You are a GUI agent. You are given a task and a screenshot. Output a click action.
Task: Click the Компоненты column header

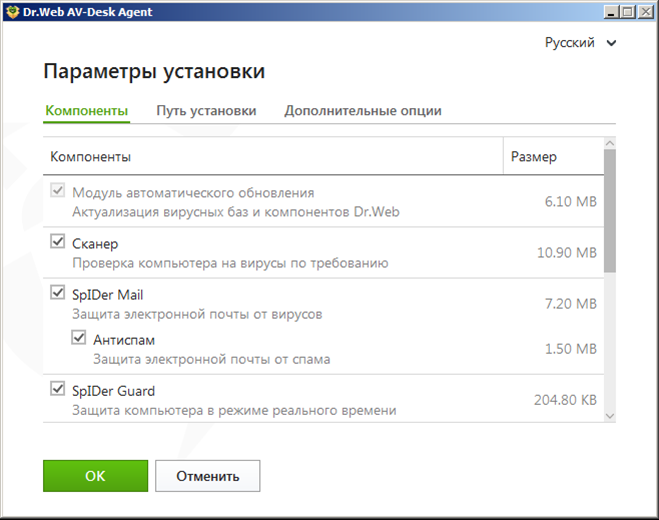pyautogui.click(x=90, y=157)
